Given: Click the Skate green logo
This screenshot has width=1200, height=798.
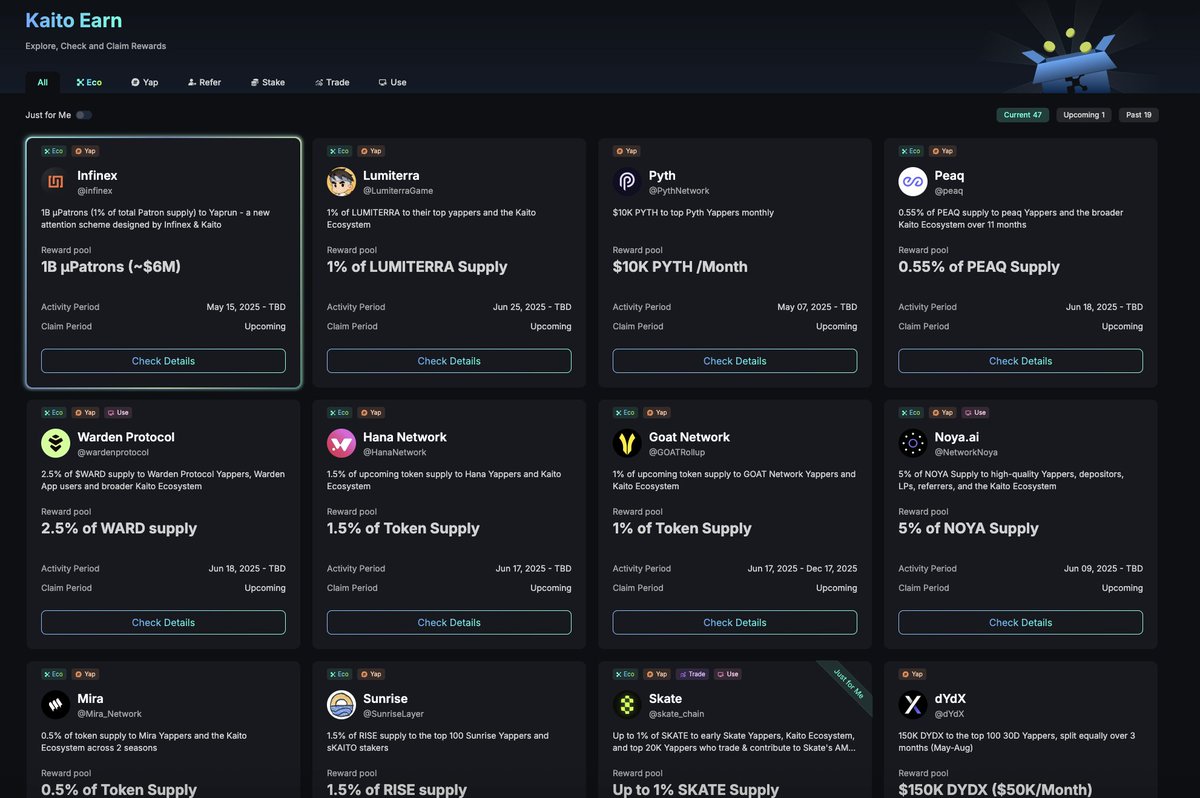Looking at the screenshot, I should coord(627,705).
